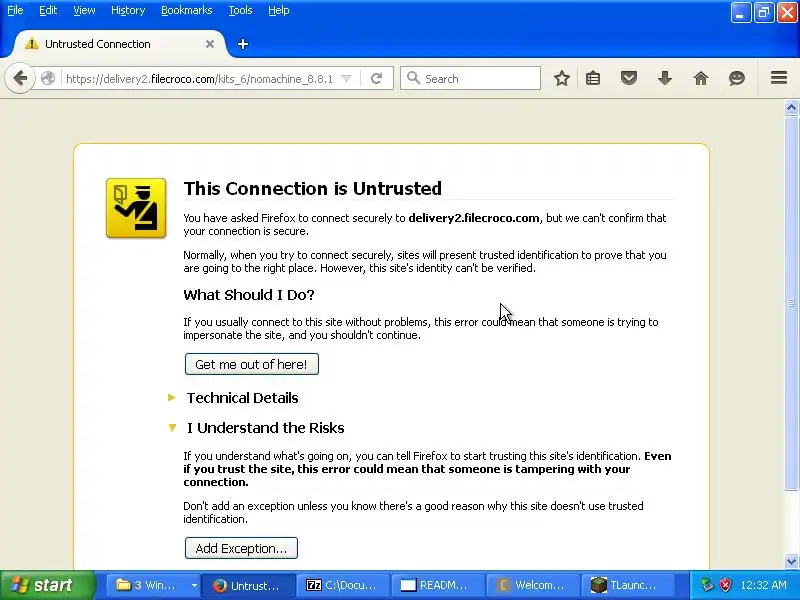800x600 pixels.
Task: Open the Windows start menu
Action: coord(47,585)
